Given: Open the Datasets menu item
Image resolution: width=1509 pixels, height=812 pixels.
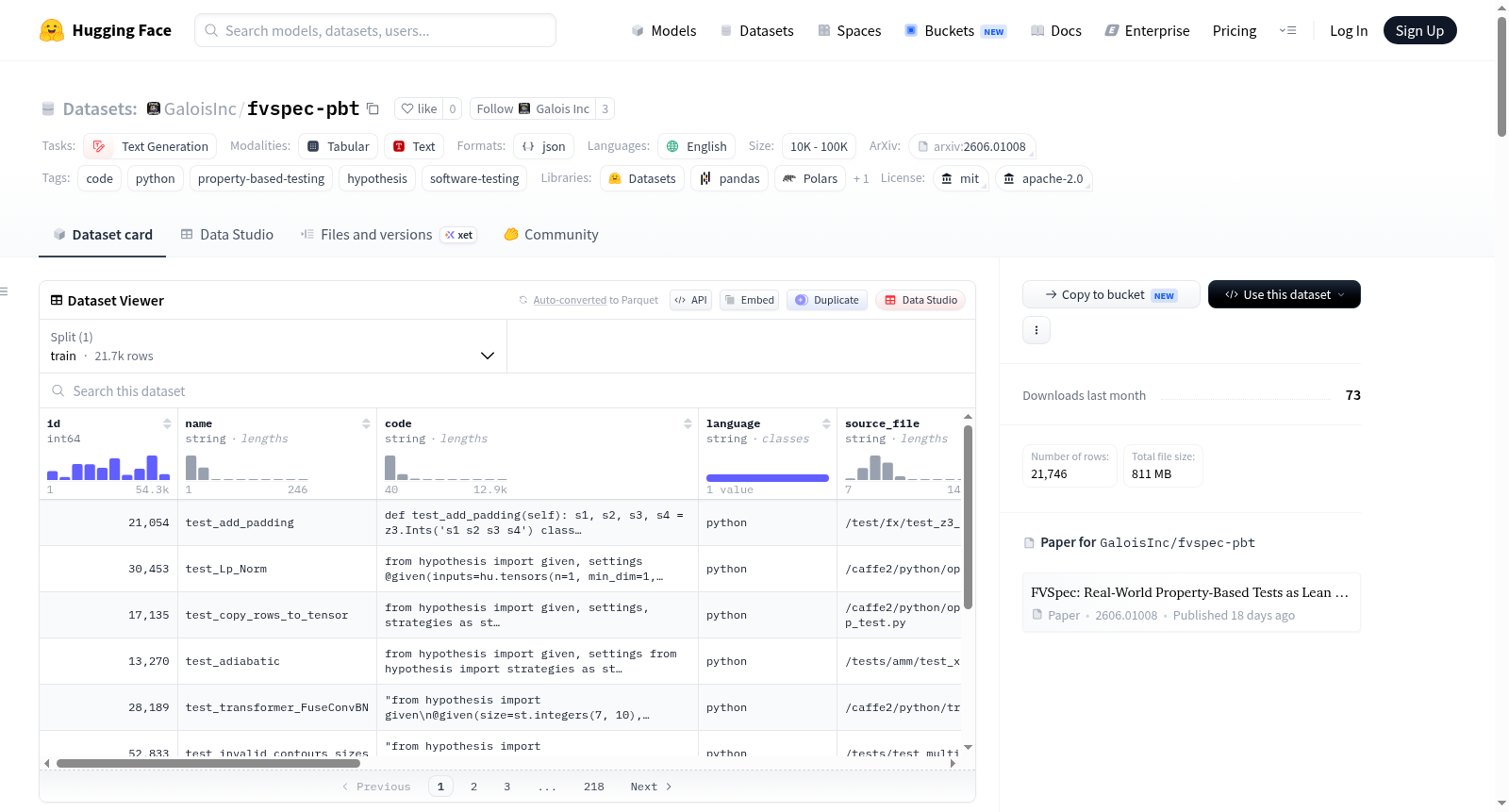Looking at the screenshot, I should 757,30.
